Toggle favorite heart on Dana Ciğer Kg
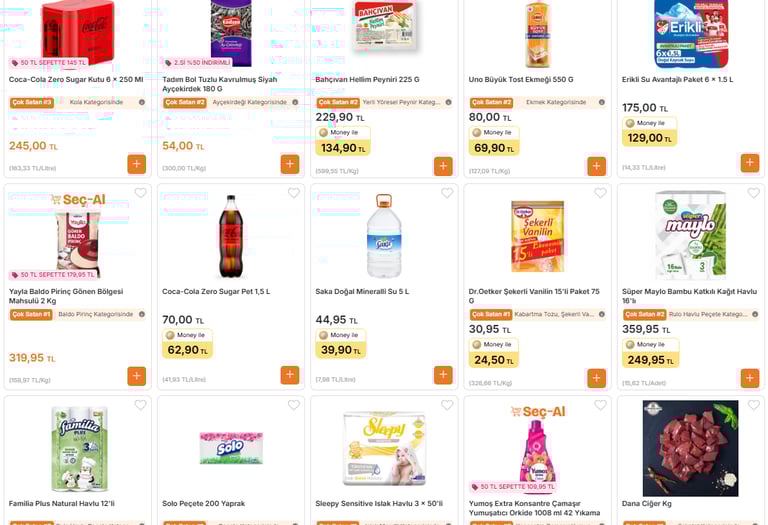 pyautogui.click(x=754, y=405)
